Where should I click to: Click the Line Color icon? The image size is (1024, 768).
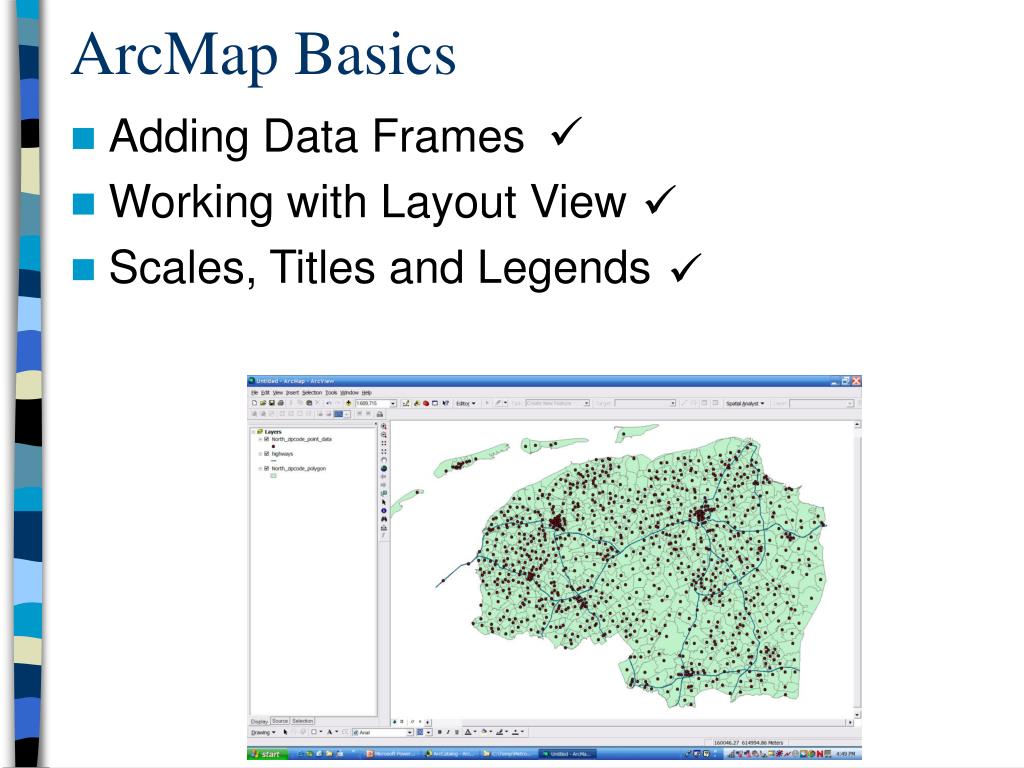coord(500,732)
